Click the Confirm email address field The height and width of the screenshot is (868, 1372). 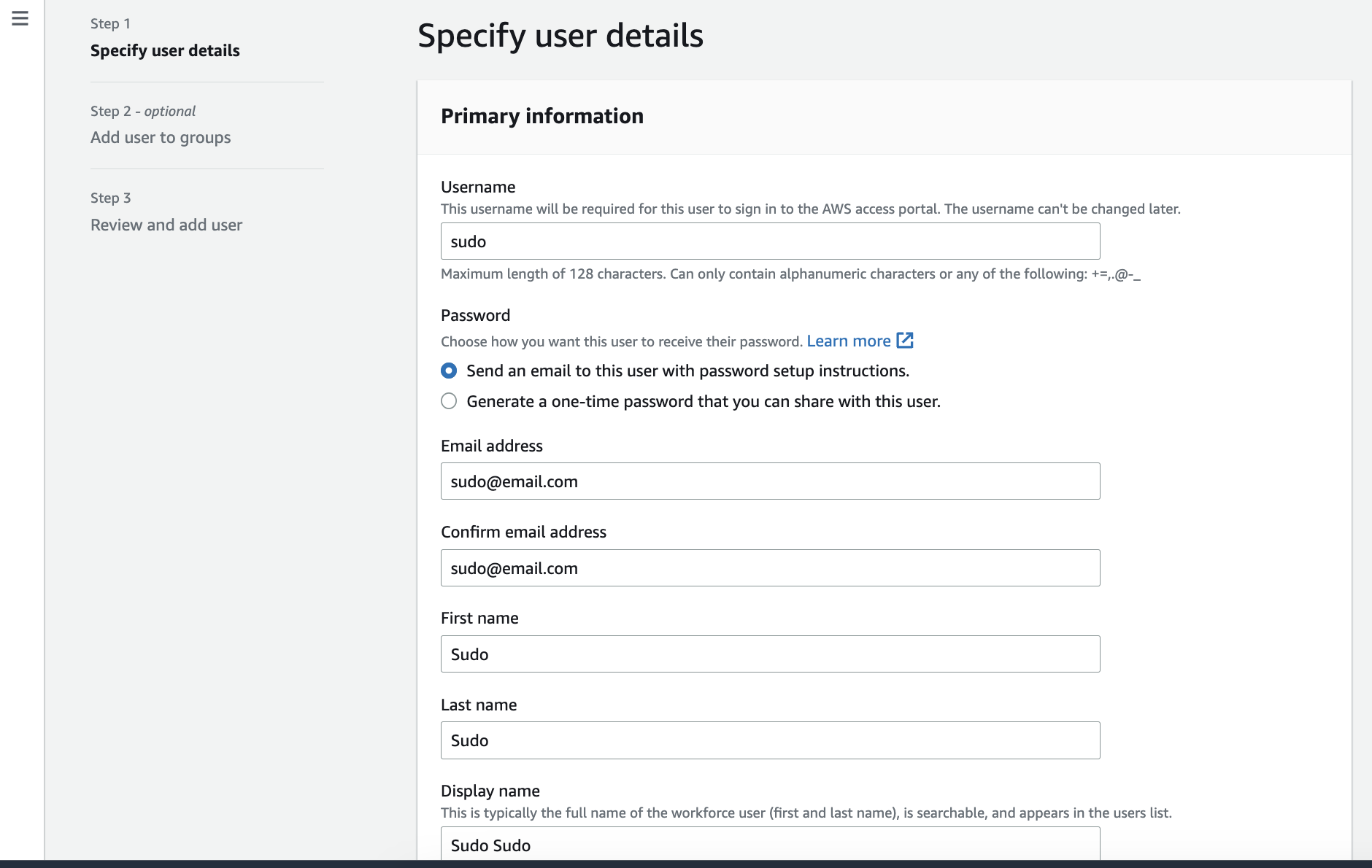tap(770, 568)
